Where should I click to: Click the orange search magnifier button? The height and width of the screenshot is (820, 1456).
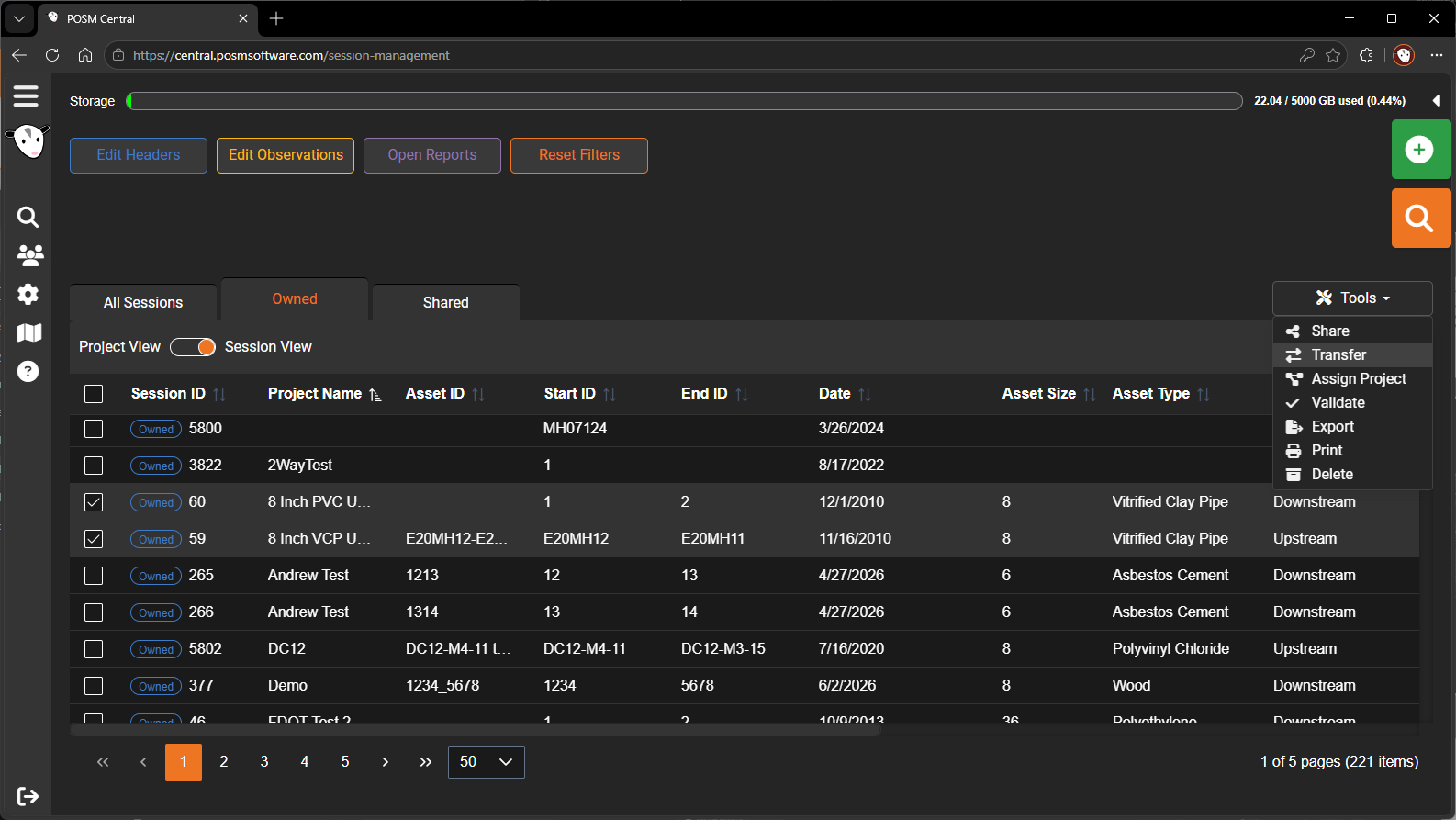[1420, 218]
